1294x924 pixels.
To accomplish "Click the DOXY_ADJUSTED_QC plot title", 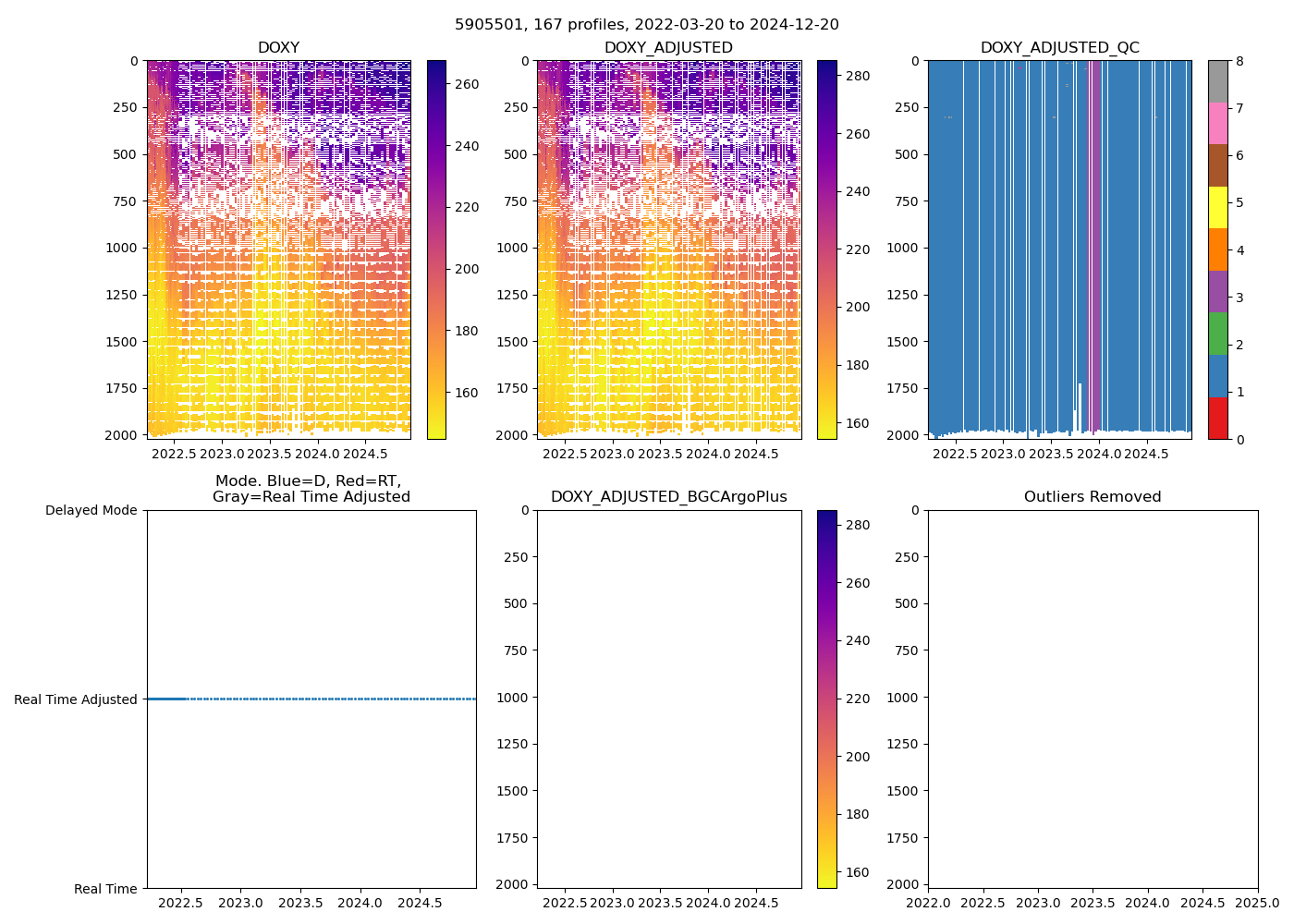I will [x=1059, y=48].
